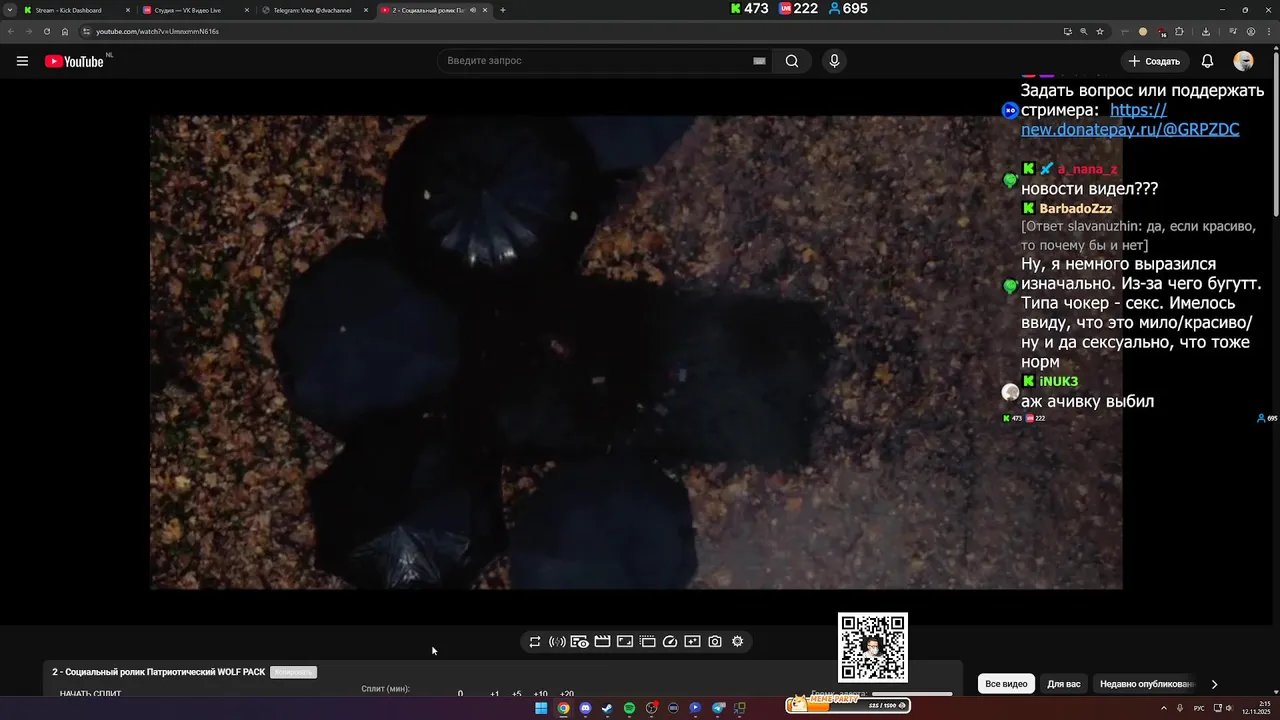Image resolution: width=1280 pixels, height=720 pixels.
Task: Open the YouTube account avatar menu
Action: click(x=1243, y=61)
